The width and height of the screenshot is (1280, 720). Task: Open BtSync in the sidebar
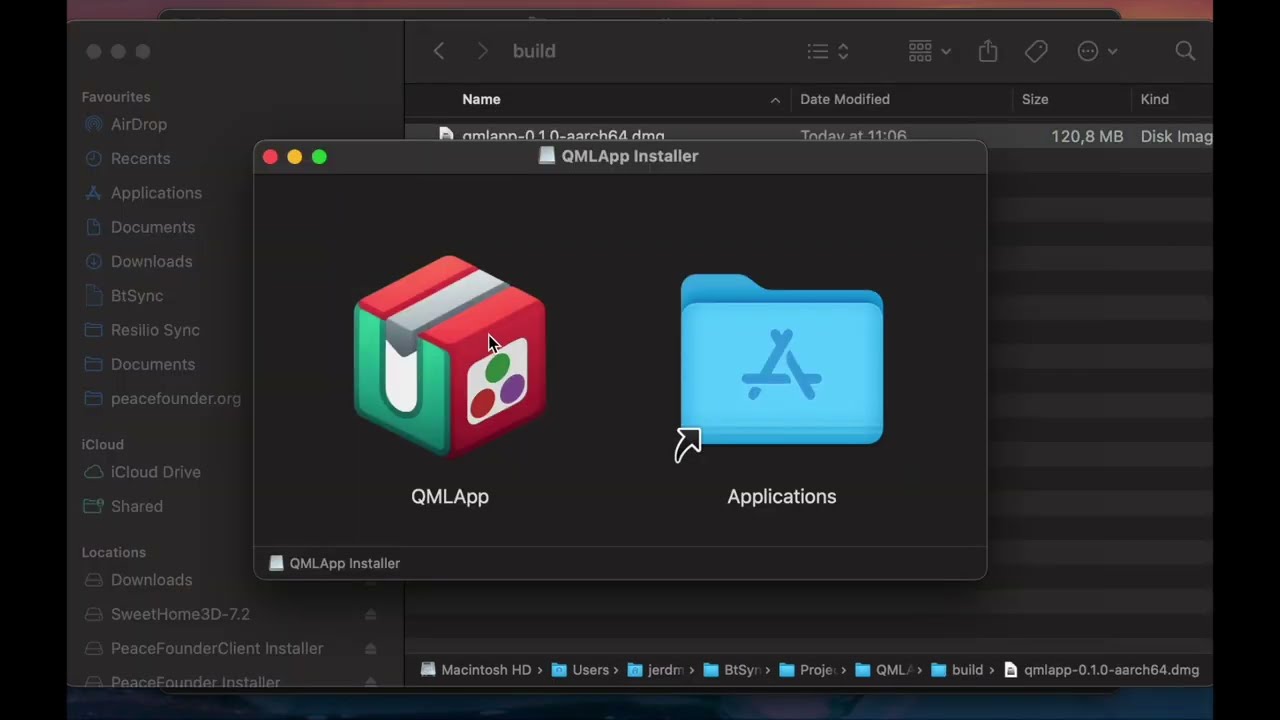click(x=137, y=296)
